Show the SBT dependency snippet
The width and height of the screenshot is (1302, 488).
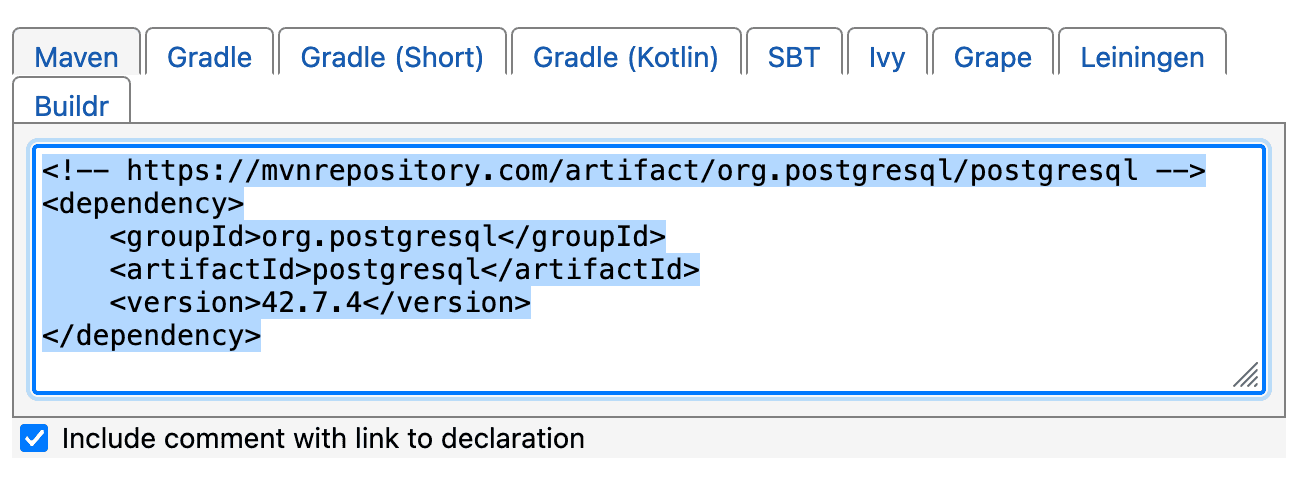793,57
